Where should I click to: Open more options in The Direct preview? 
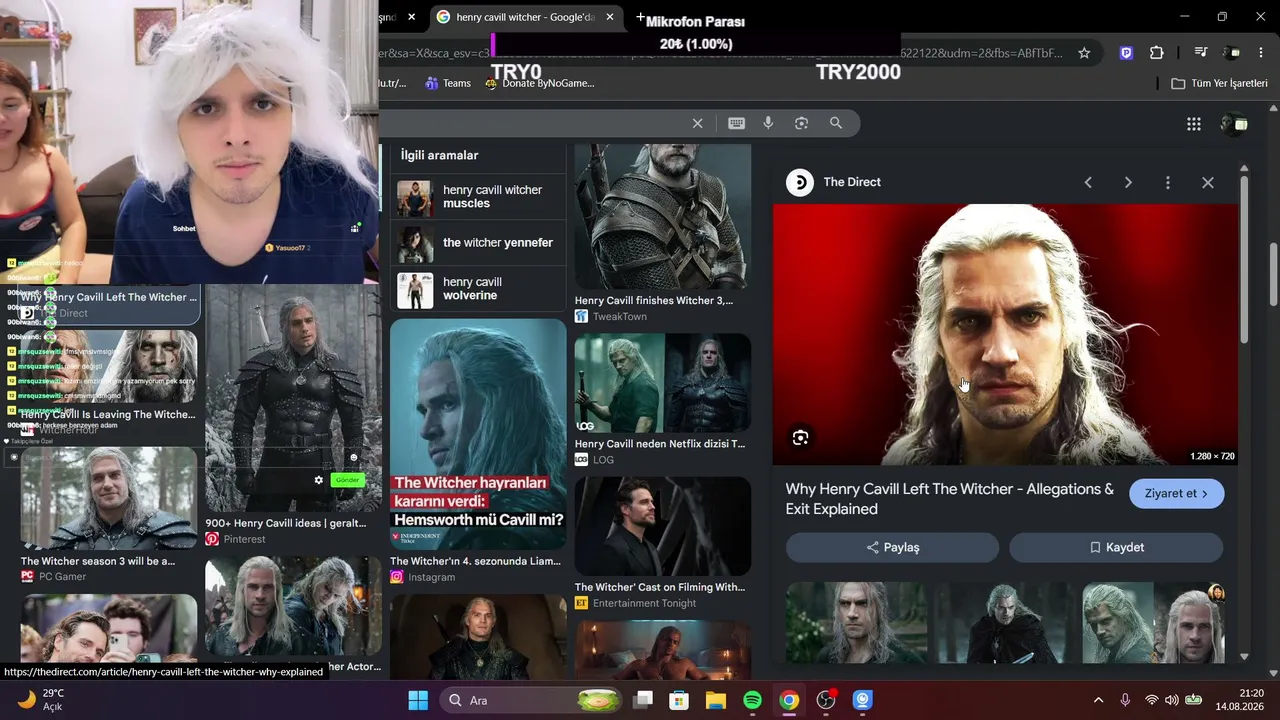tap(1168, 182)
